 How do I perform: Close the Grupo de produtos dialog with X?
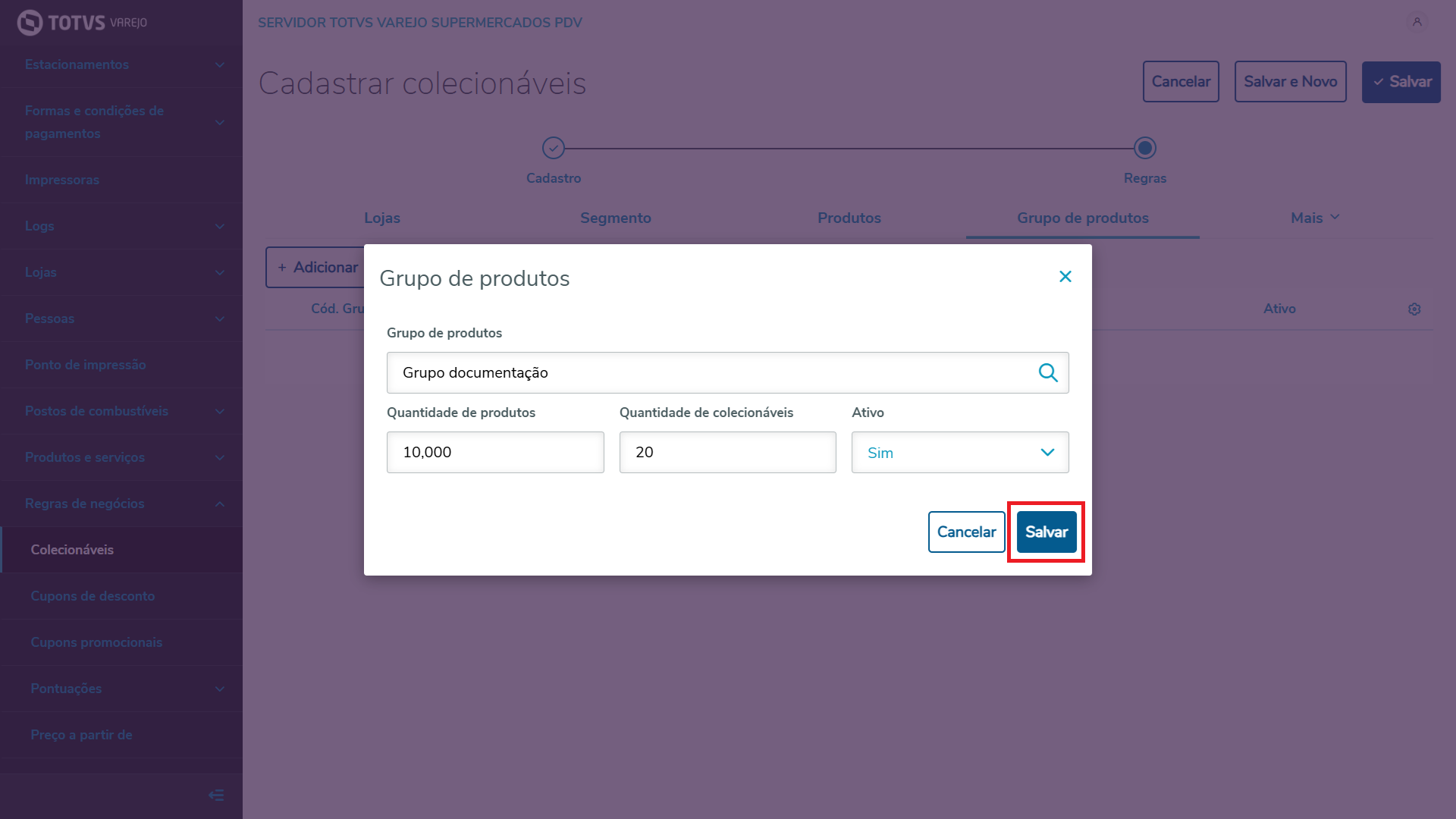(1065, 277)
